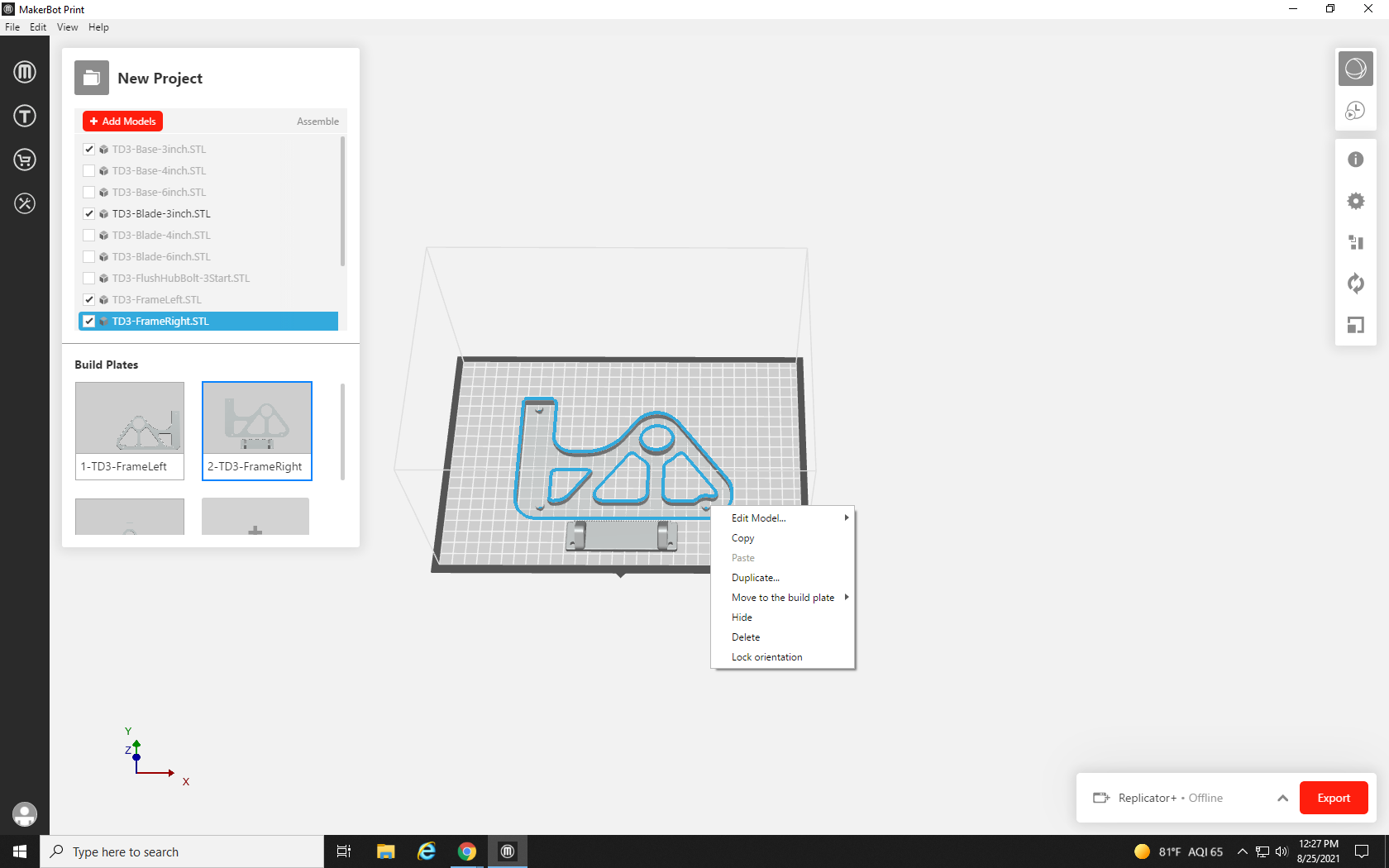The image size is (1389, 868).
Task: Choose Lock orientation from context menu
Action: click(x=783, y=657)
